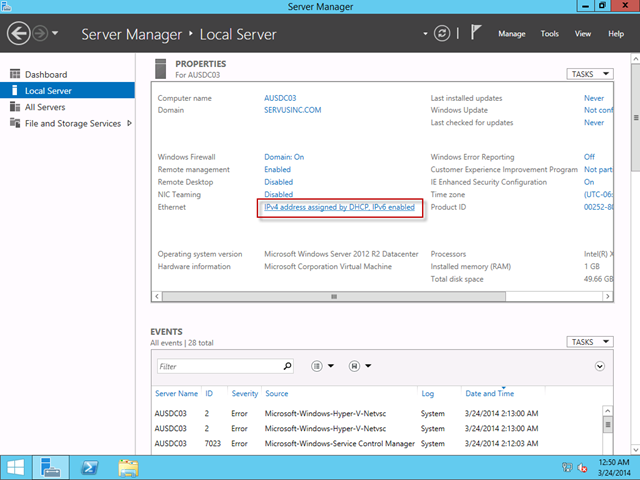640x480 pixels.
Task: Click Last installed updates Never link
Action: (x=594, y=98)
